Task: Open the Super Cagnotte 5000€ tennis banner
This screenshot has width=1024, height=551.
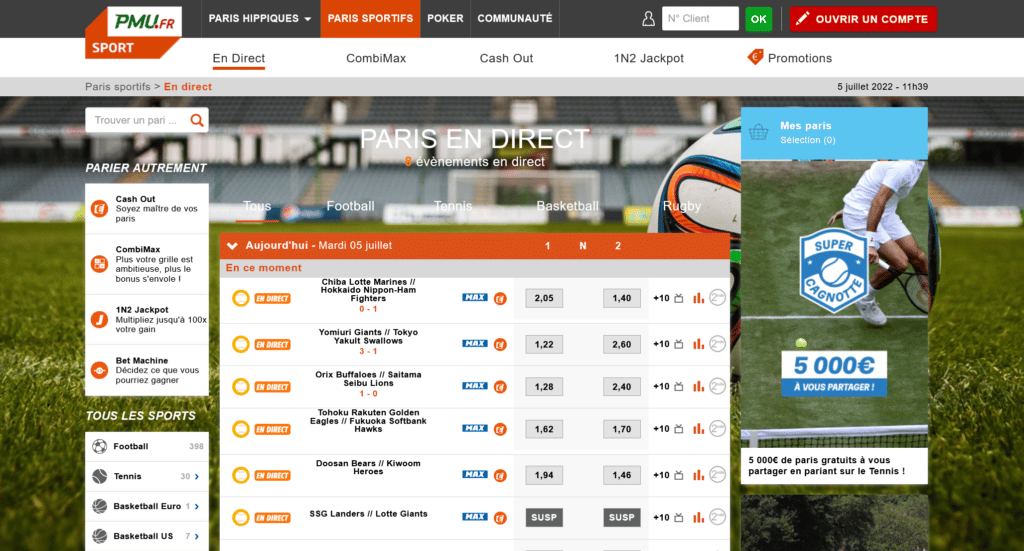Action: [834, 321]
